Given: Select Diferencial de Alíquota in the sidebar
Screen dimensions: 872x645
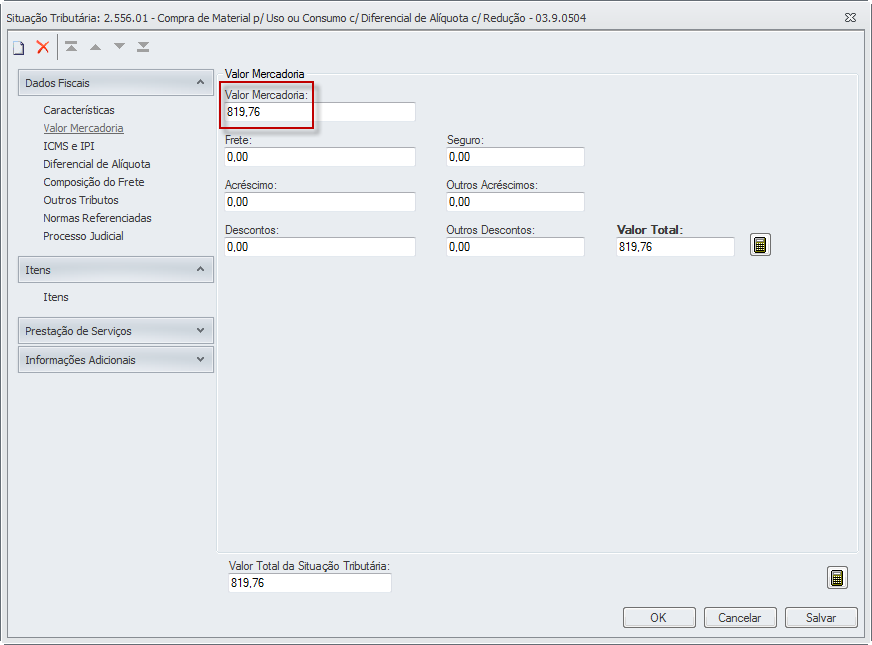Looking at the screenshot, I should 97,164.
